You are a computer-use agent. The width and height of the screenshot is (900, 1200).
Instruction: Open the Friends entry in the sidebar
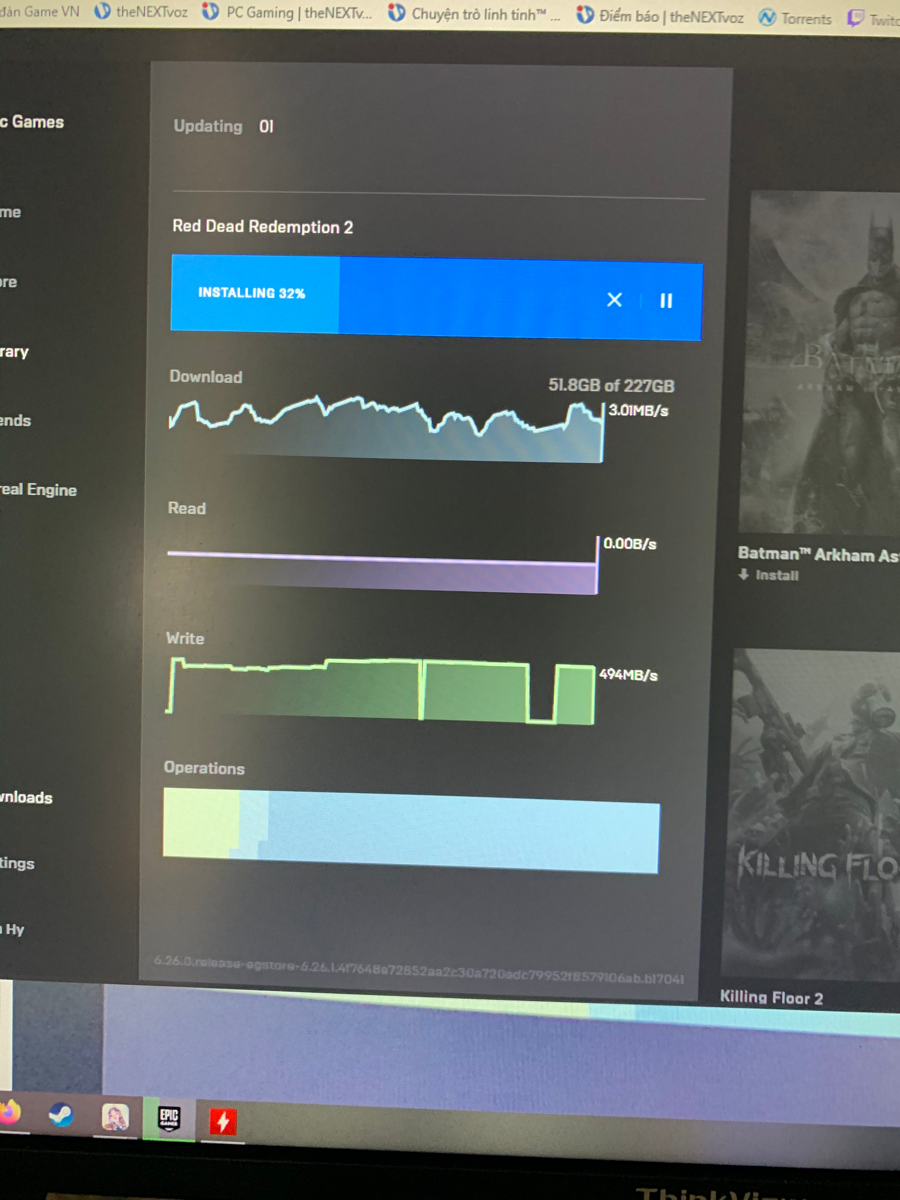(15, 421)
